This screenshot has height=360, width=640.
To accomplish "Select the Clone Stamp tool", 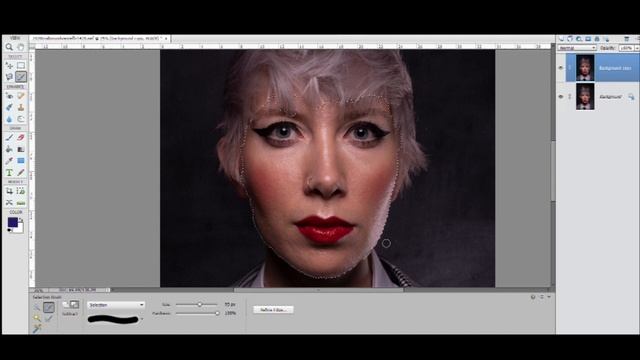I will click(21, 107).
